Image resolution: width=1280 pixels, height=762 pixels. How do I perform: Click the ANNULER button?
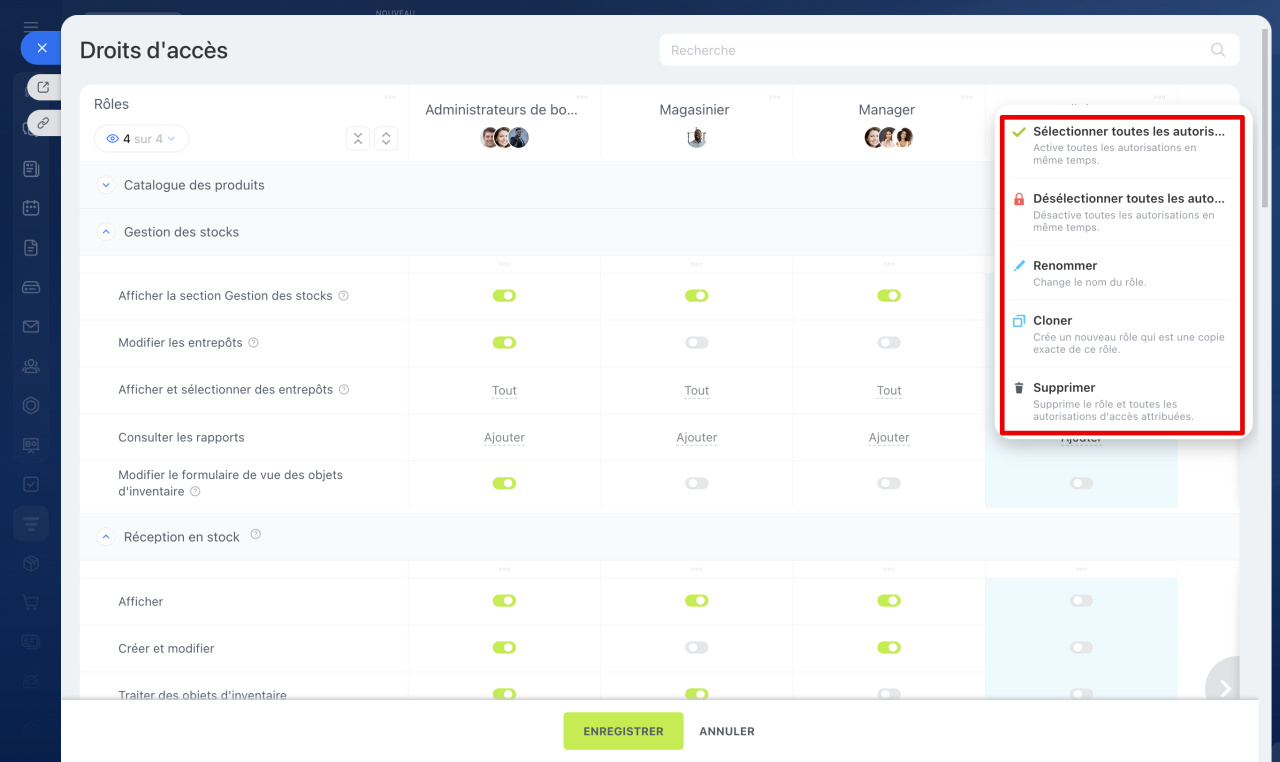click(727, 731)
